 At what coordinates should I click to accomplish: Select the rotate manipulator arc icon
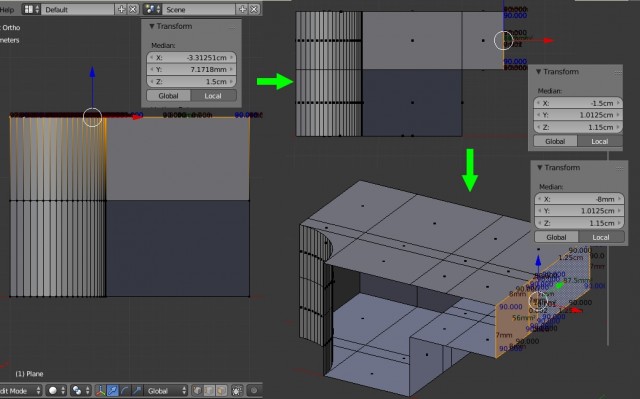pos(125,390)
